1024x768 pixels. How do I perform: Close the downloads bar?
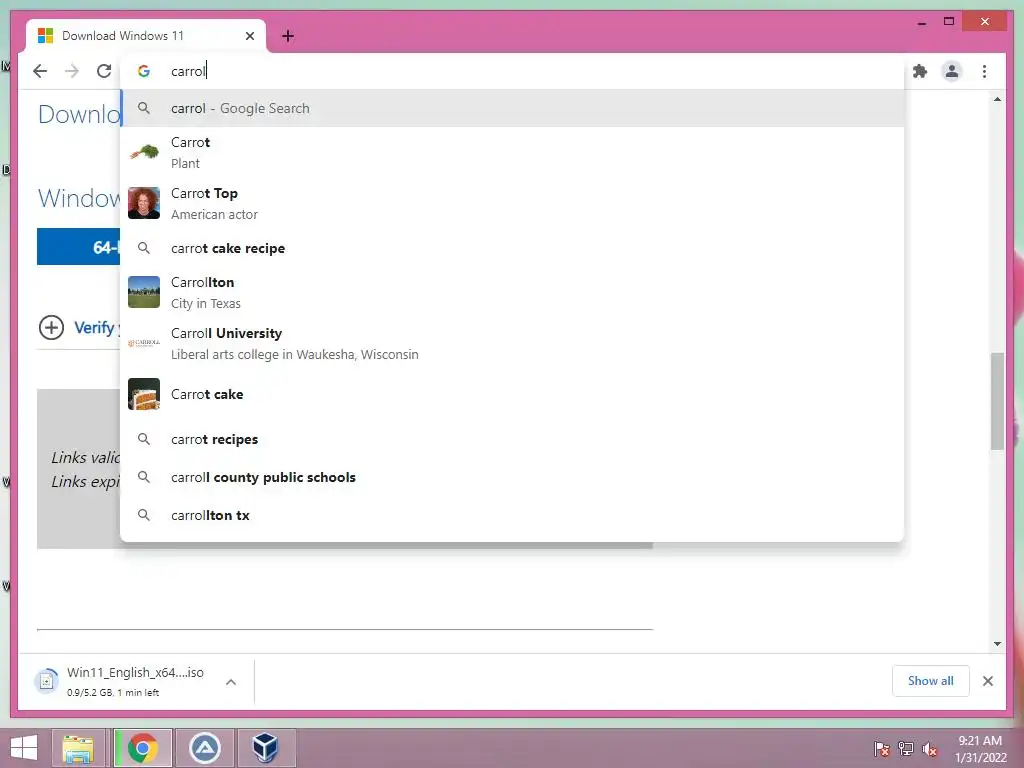987,681
